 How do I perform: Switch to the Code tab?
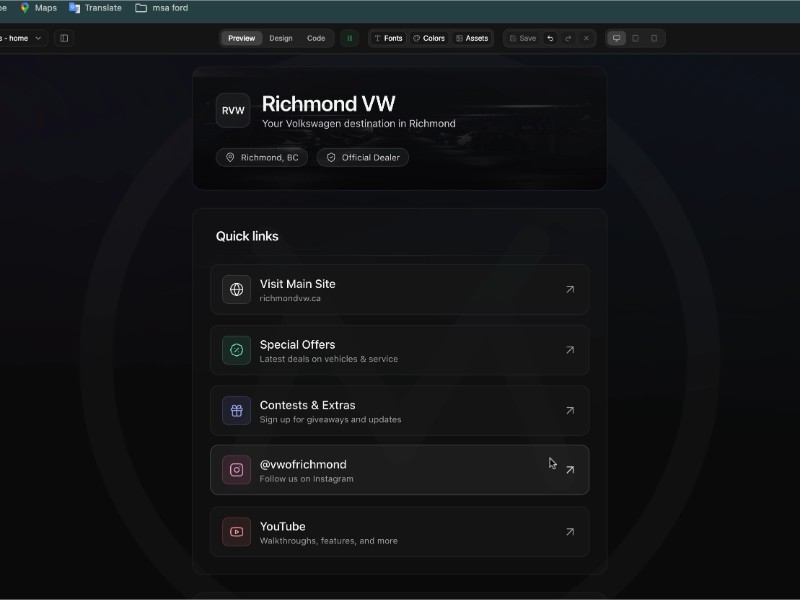click(316, 38)
